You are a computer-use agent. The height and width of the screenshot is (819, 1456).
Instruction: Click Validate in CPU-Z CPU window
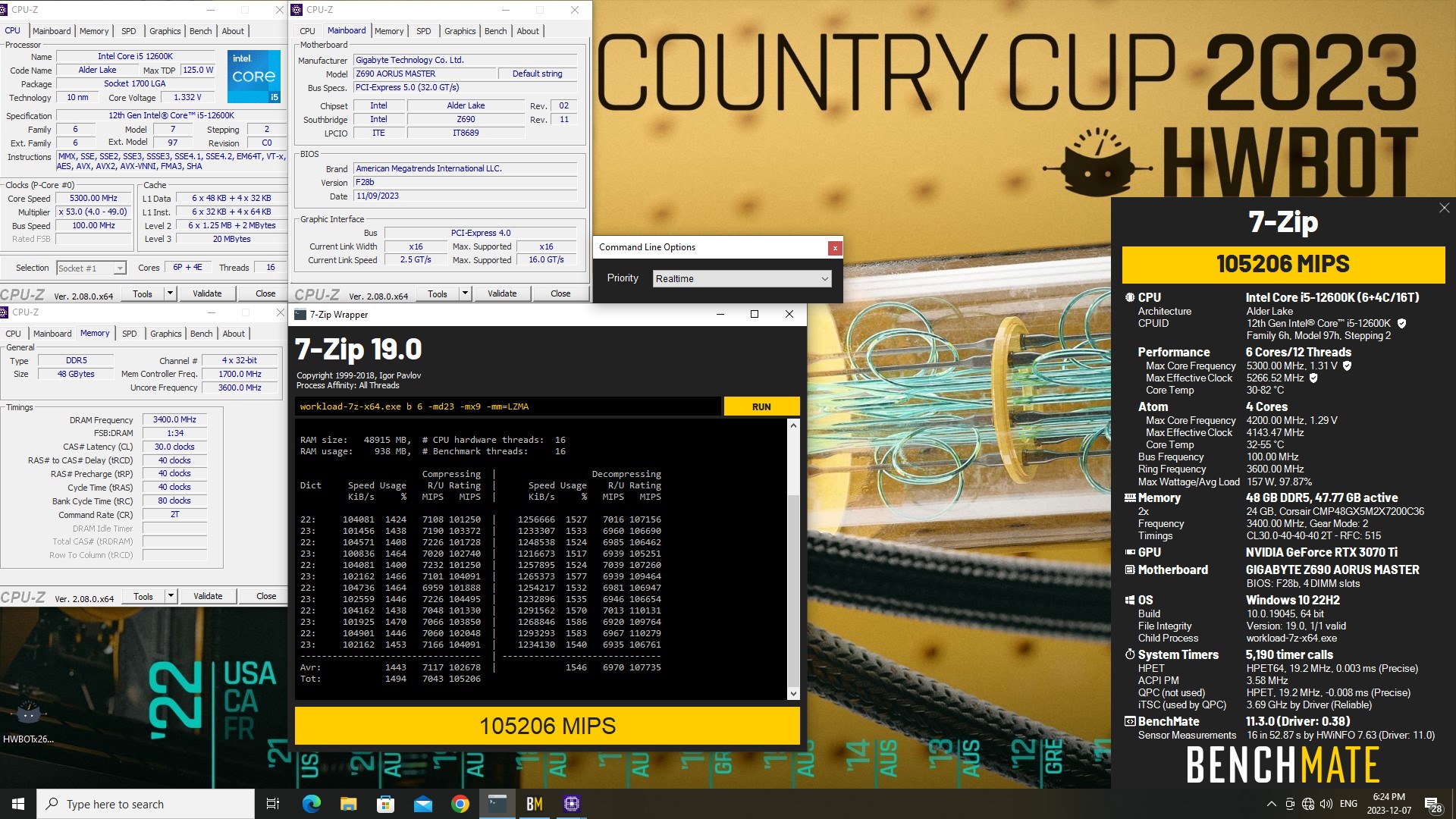pyautogui.click(x=207, y=293)
